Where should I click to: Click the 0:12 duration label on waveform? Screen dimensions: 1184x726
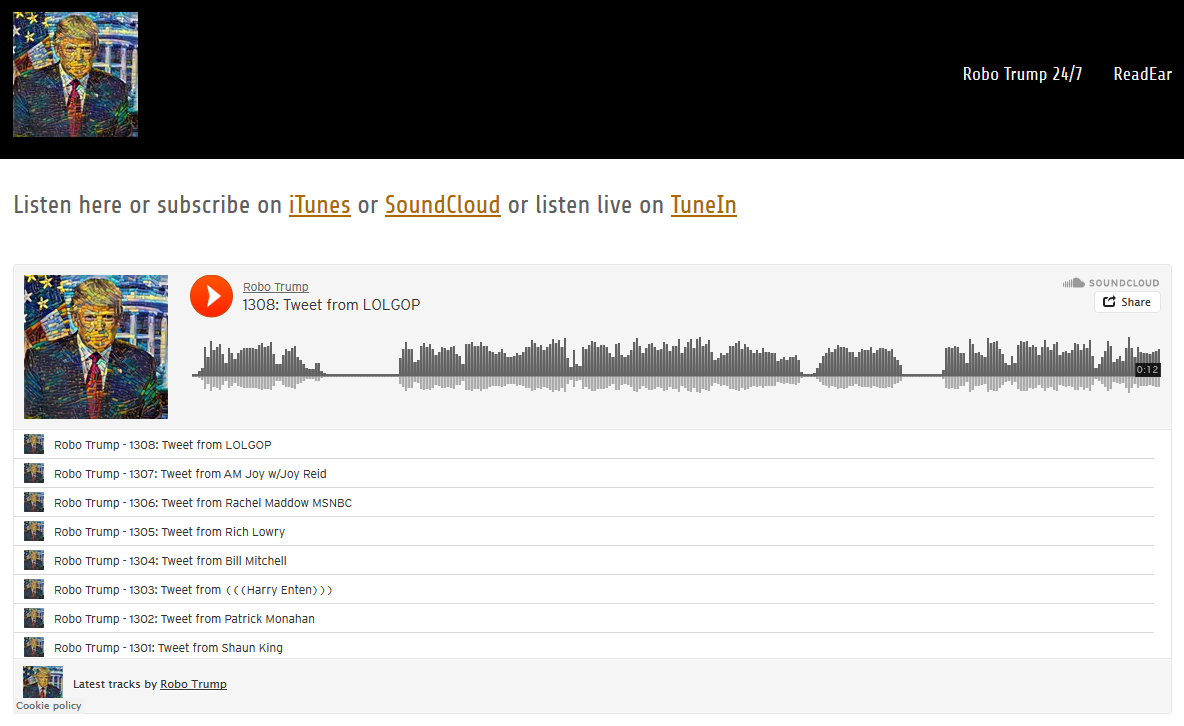(1147, 369)
